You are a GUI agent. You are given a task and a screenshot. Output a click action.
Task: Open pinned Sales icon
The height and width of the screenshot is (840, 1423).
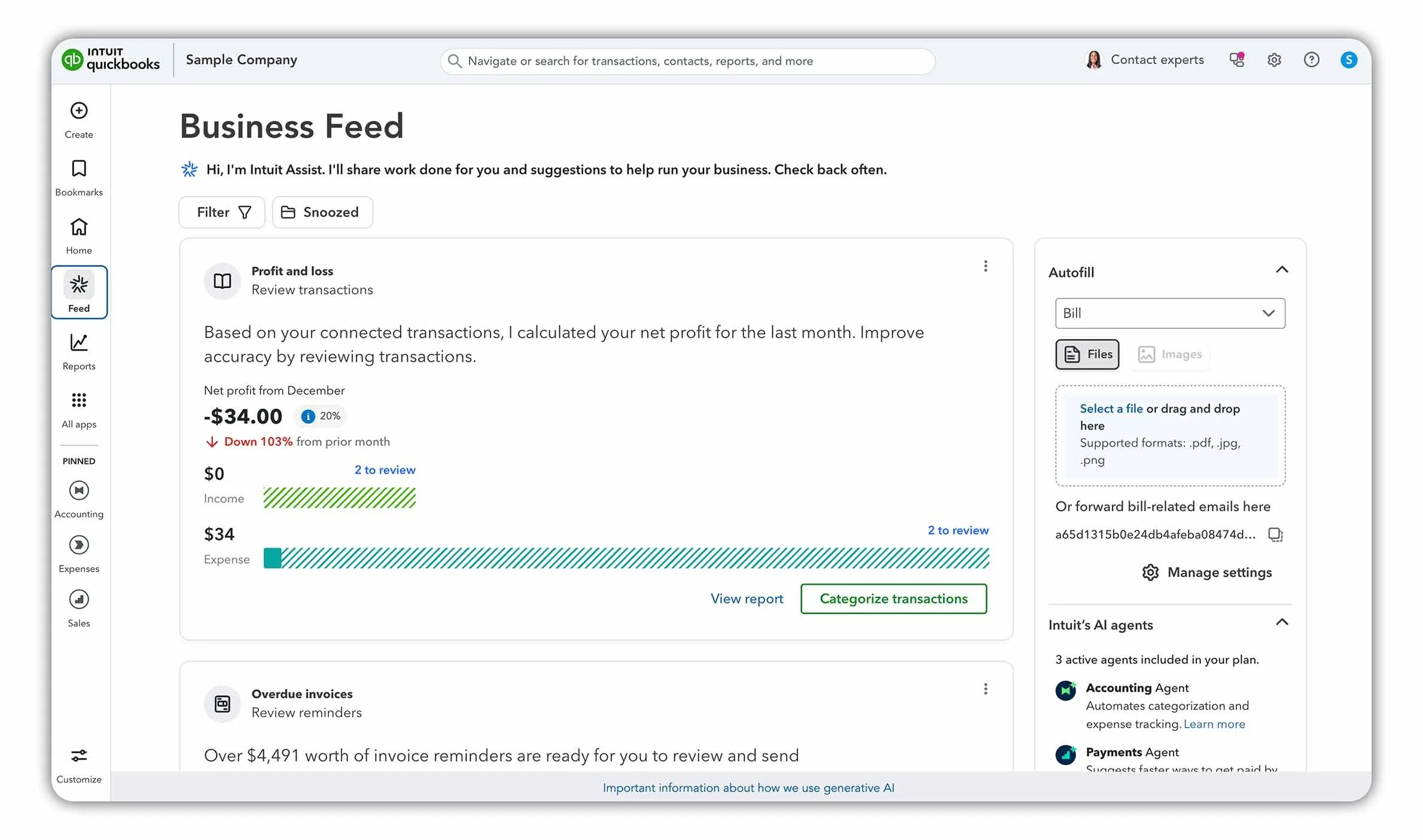click(x=79, y=600)
